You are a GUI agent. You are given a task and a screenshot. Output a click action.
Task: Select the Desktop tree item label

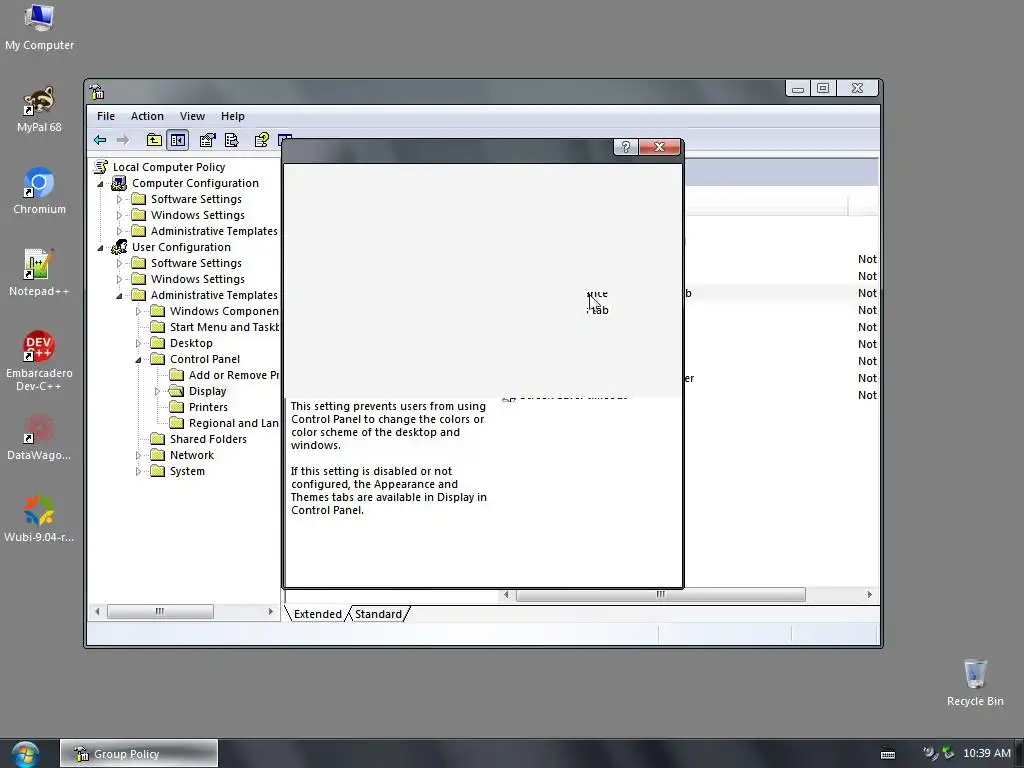191,344
